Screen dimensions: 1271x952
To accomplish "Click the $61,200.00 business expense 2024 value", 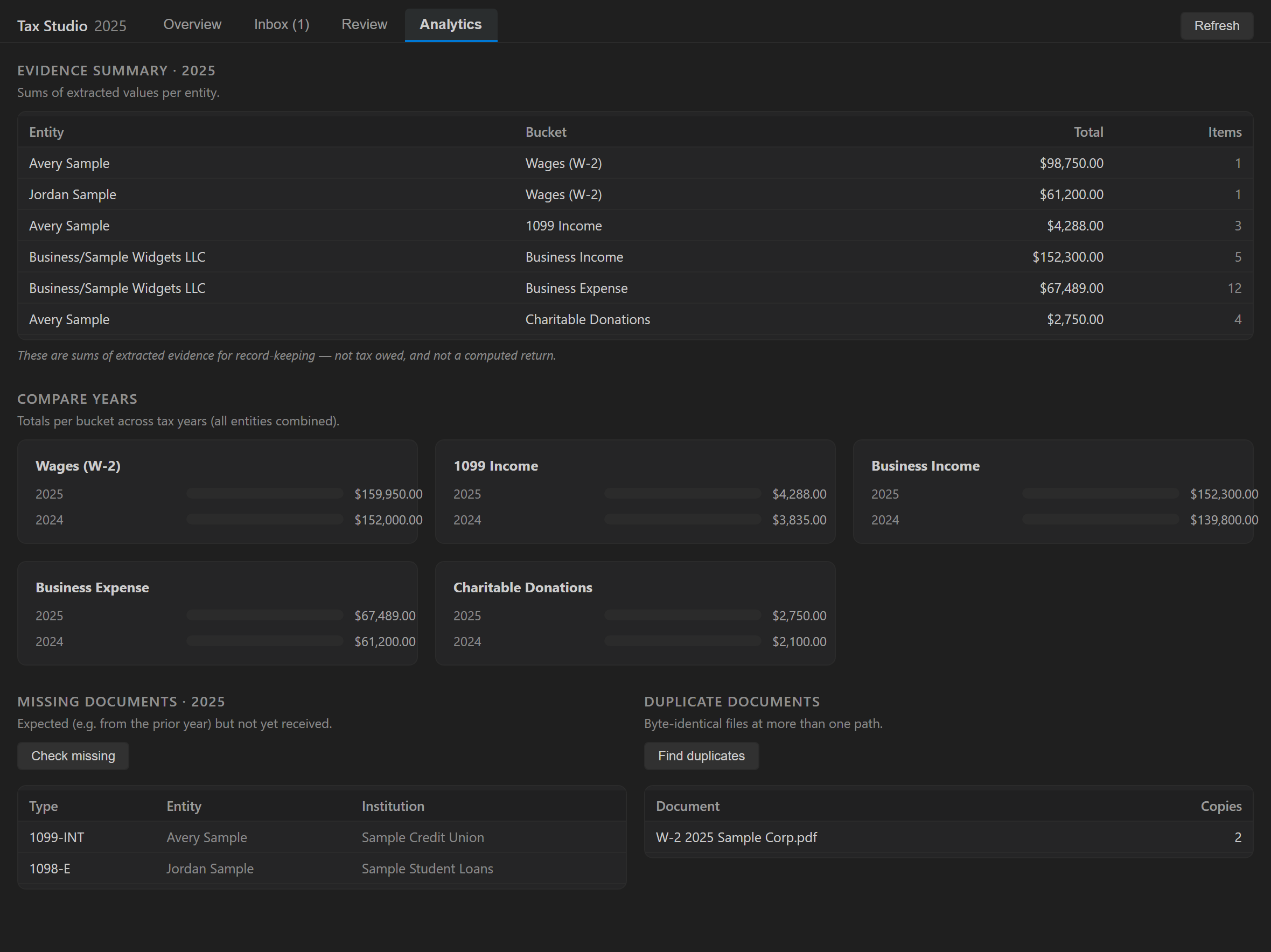I will [385, 642].
